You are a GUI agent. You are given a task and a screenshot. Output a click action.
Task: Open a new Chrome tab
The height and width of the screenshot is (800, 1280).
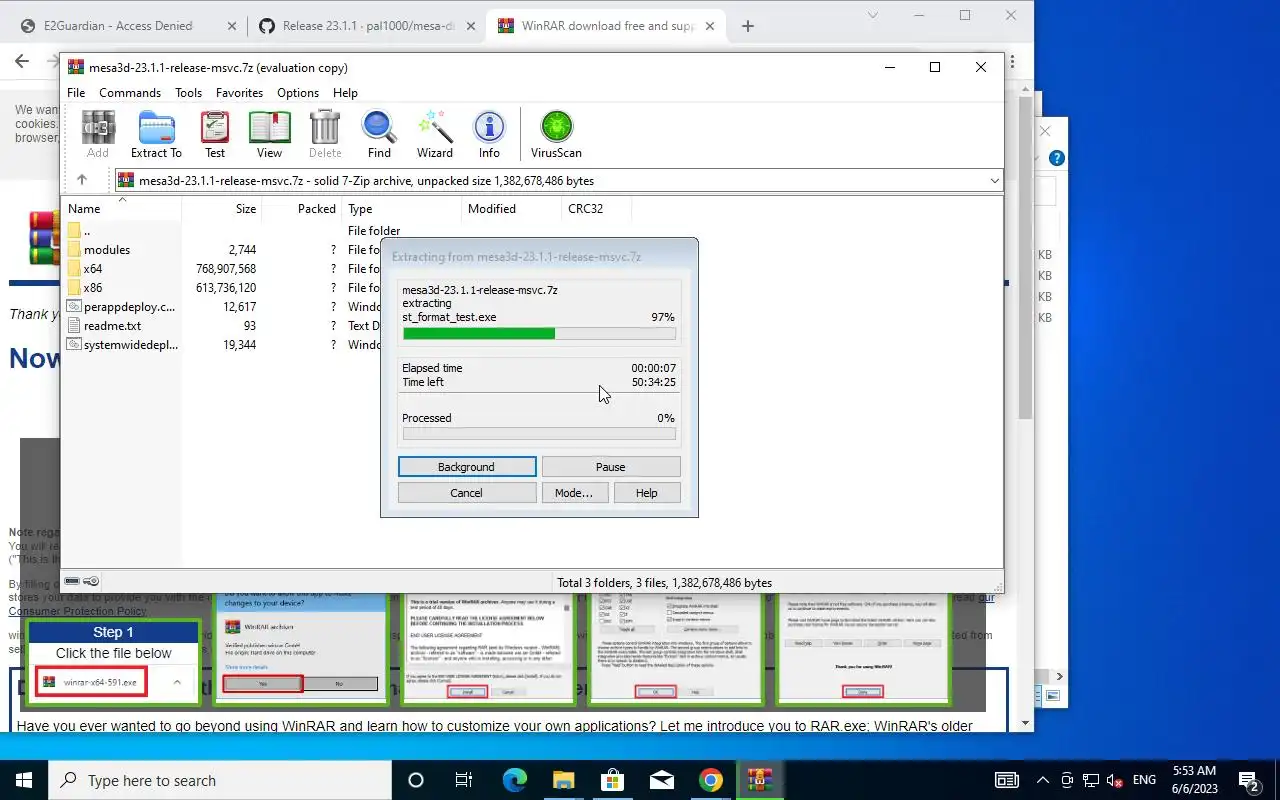tap(747, 26)
